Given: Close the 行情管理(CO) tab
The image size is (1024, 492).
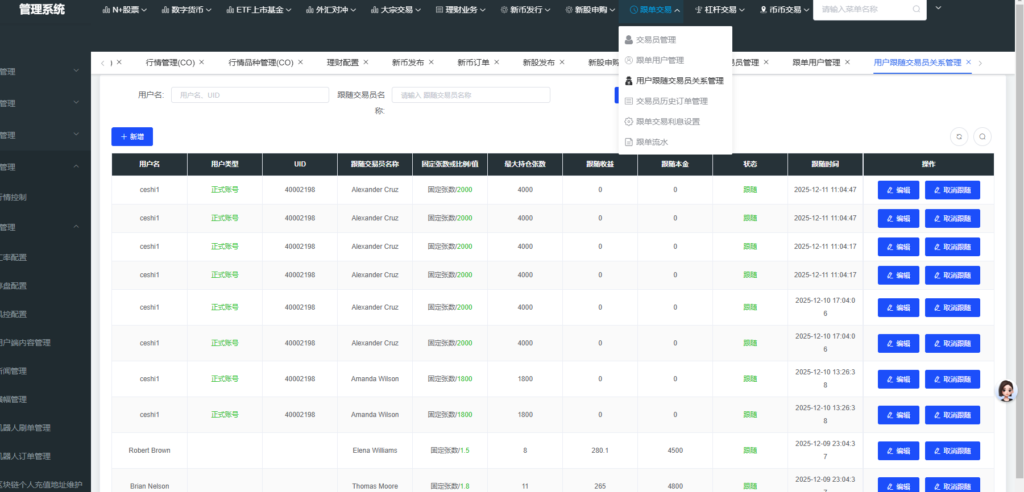Looking at the screenshot, I should coord(202,62).
